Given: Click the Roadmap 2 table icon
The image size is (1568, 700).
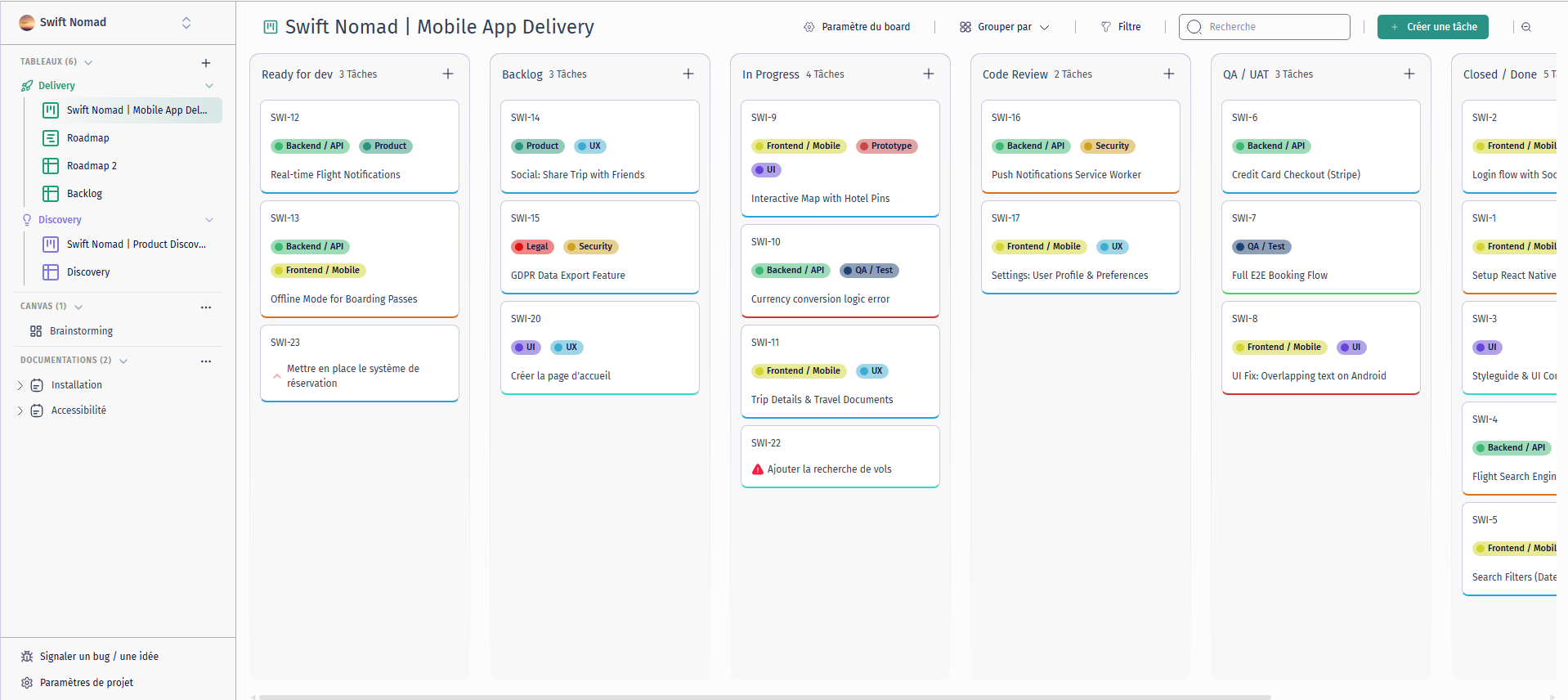Looking at the screenshot, I should (x=51, y=166).
